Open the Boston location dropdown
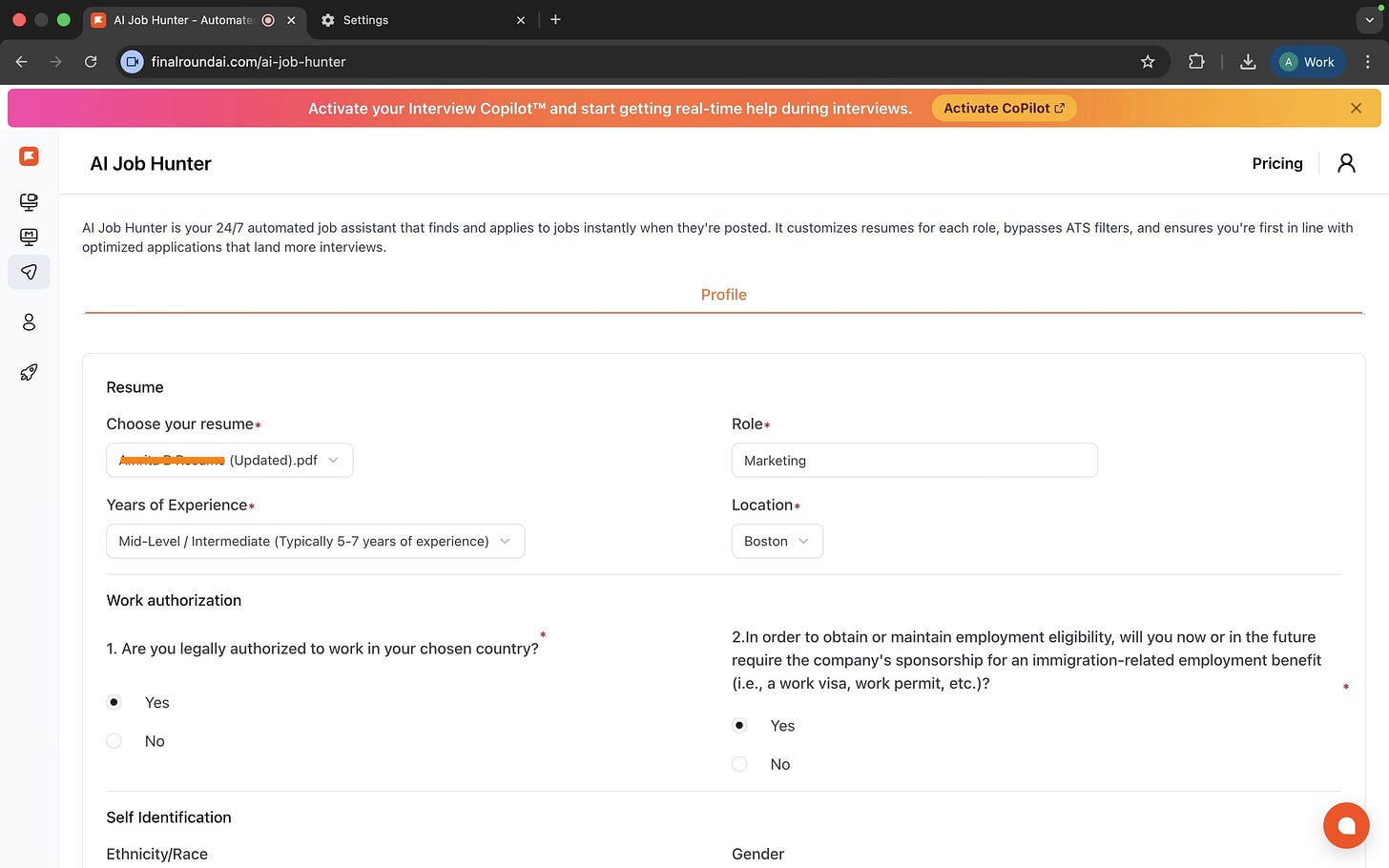Screen dimensions: 1389x868 [777, 541]
